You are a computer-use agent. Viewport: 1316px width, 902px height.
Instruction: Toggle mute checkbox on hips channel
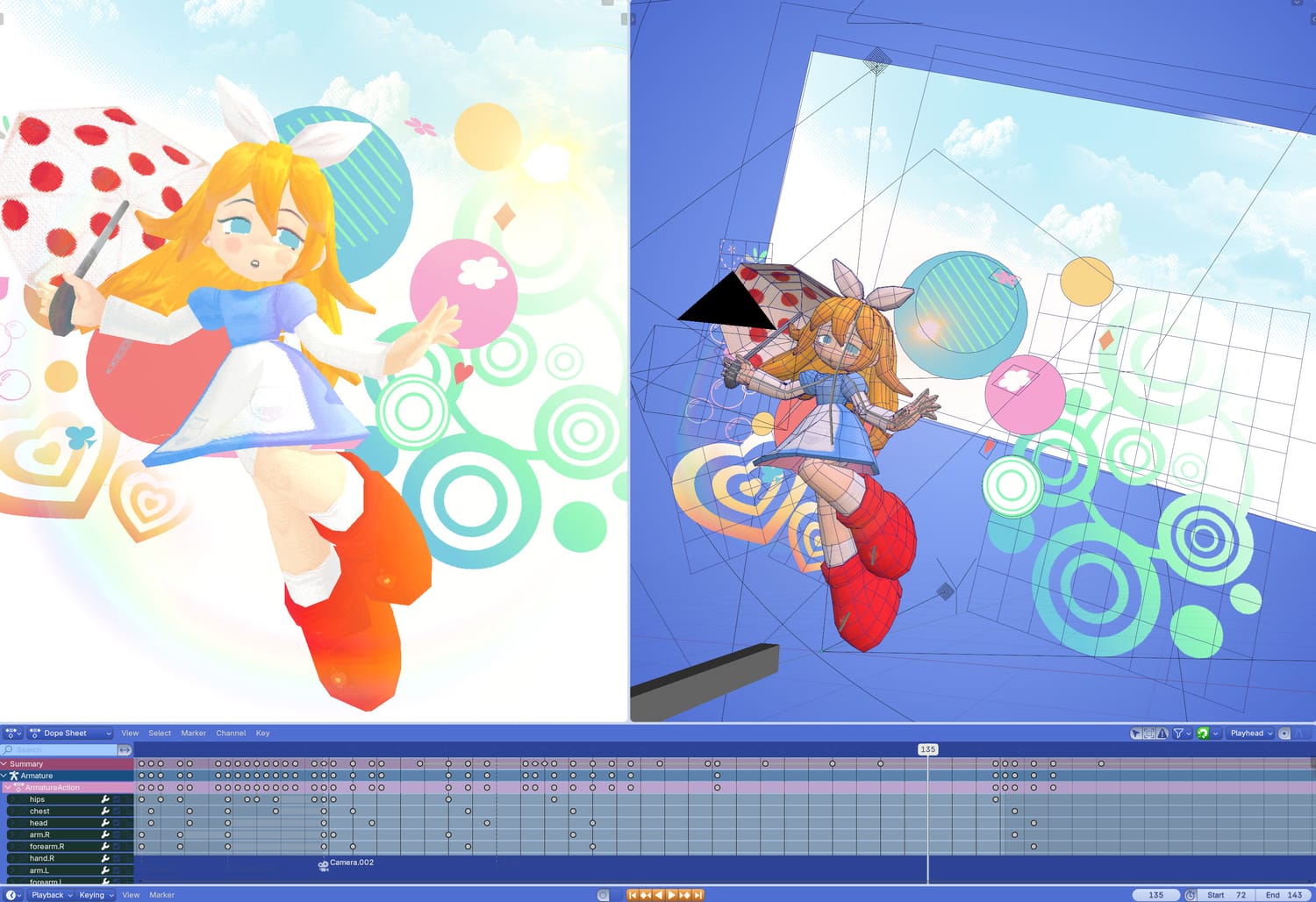[117, 799]
